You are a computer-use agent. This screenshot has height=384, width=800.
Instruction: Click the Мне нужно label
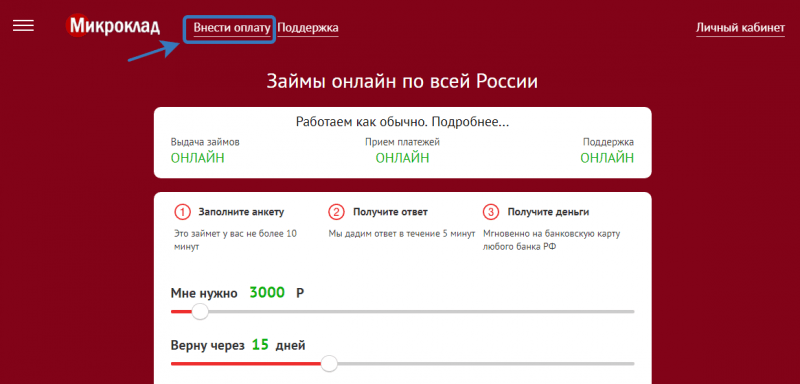click(x=204, y=294)
